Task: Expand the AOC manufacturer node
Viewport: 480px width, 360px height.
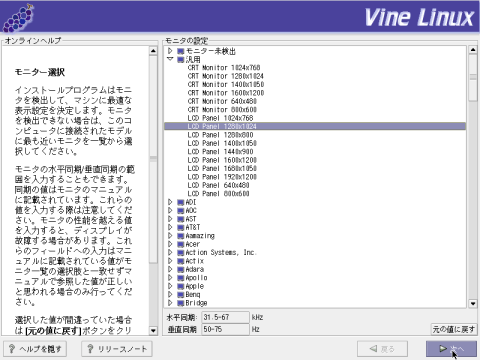Action: coord(170,210)
